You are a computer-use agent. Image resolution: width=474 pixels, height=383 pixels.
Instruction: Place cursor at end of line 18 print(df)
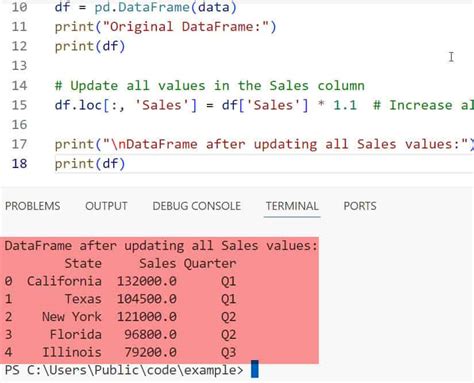(x=126, y=164)
